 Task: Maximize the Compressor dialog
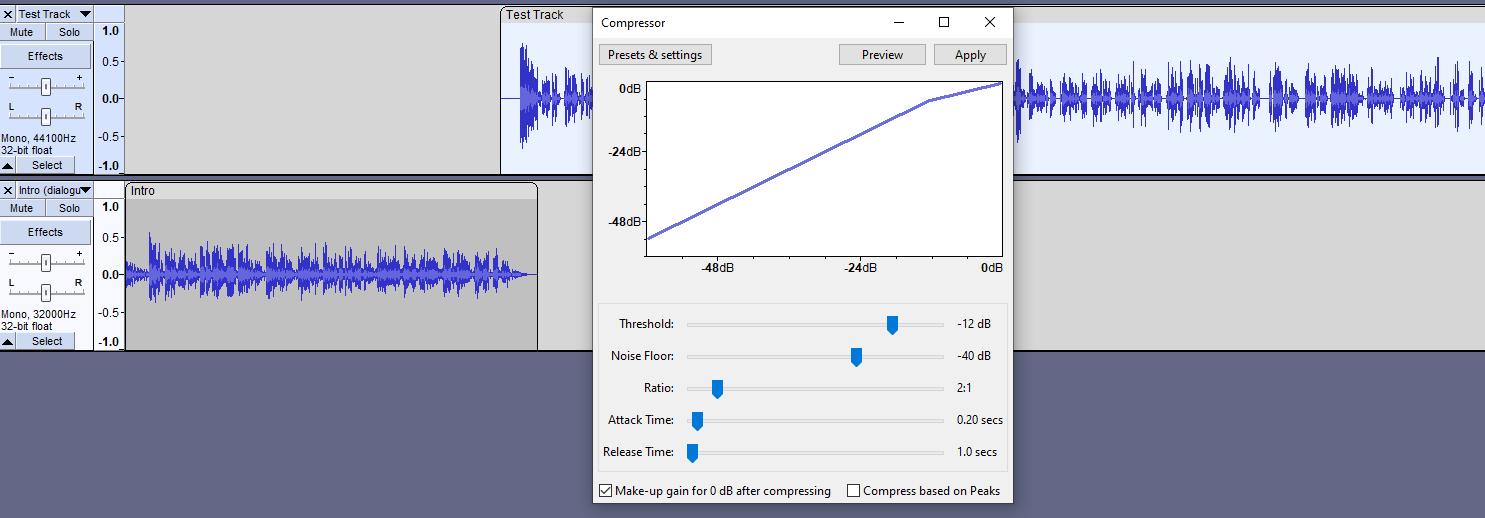[x=944, y=22]
